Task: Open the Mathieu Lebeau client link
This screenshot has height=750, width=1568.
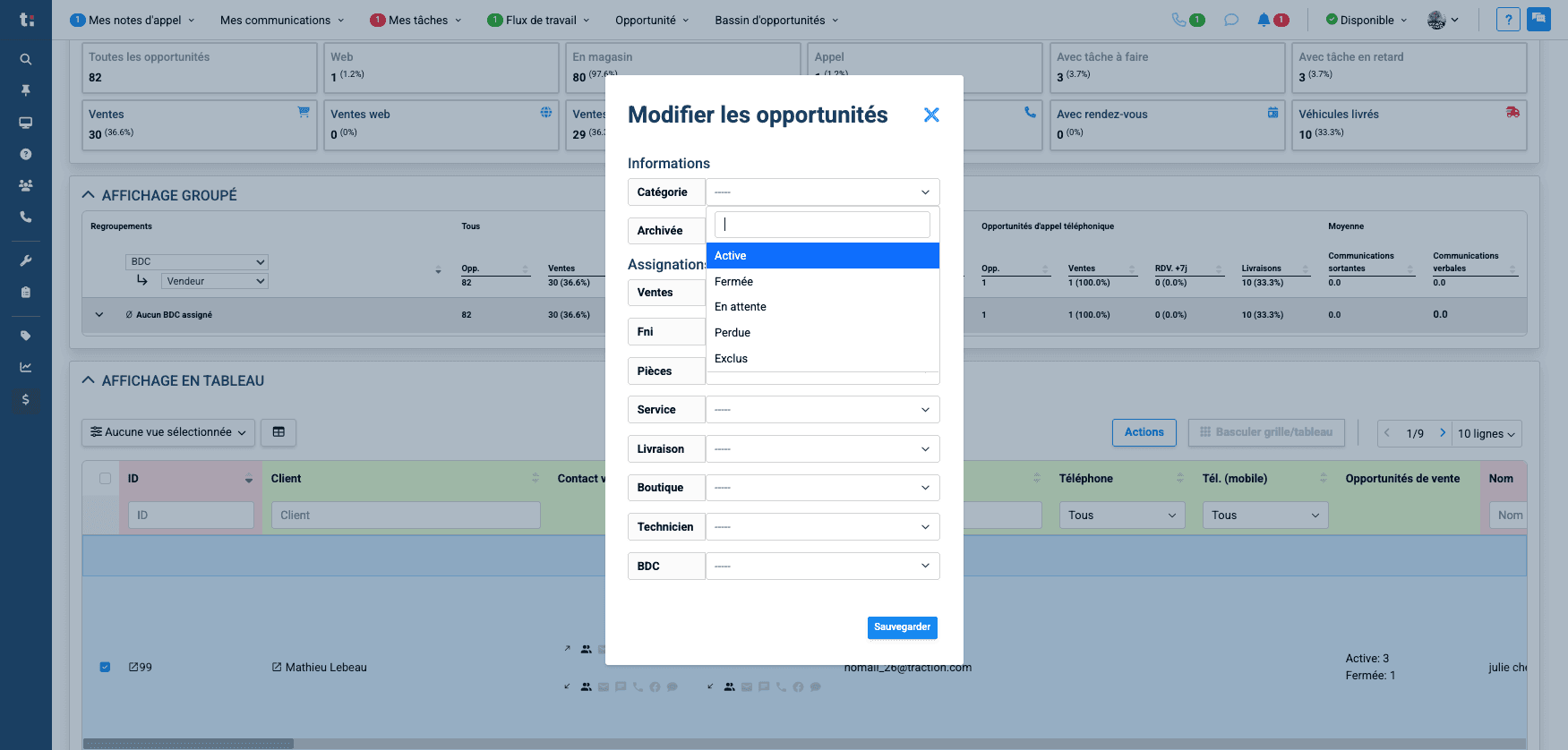Action: pyautogui.click(x=320, y=667)
